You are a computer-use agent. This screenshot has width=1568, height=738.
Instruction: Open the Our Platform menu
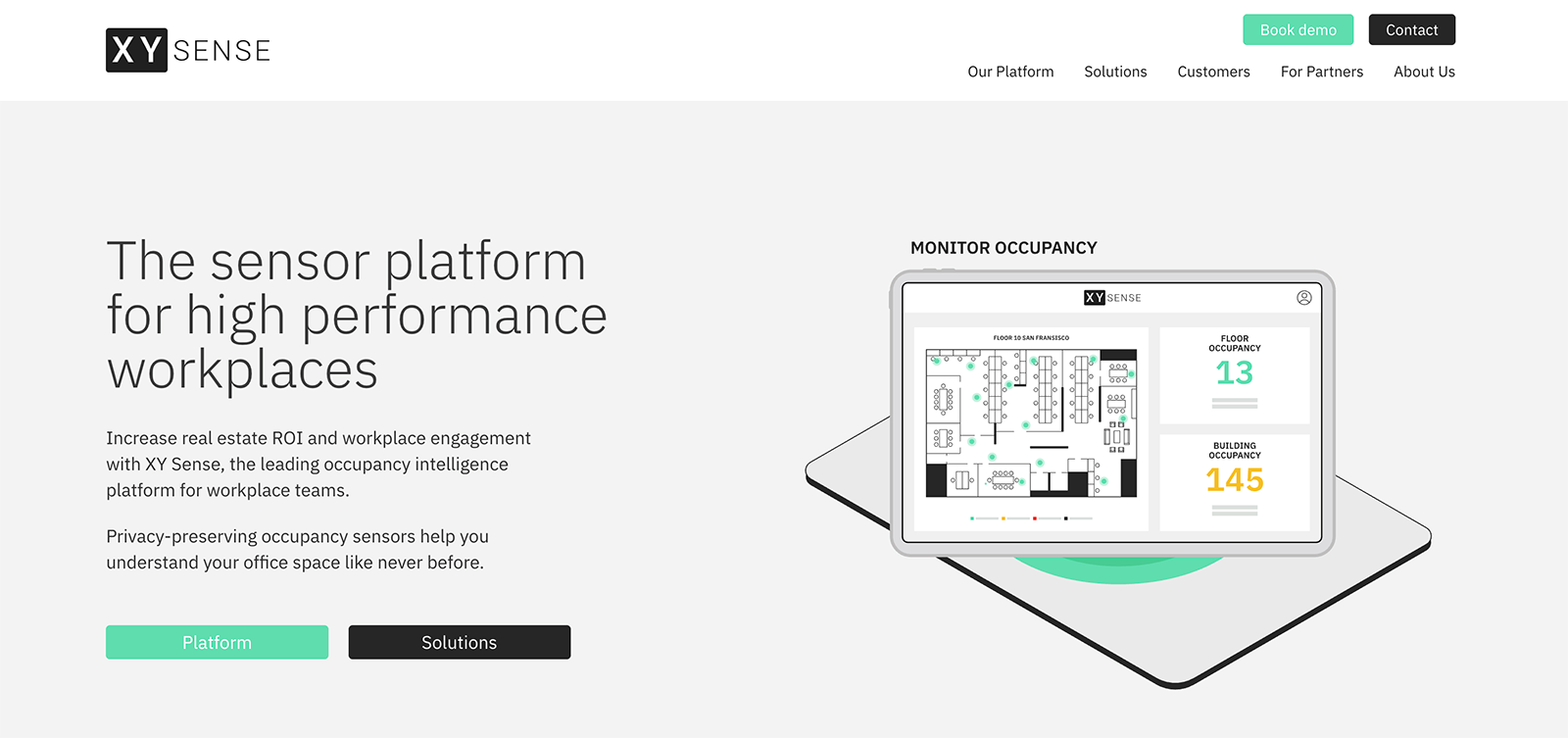click(1010, 72)
